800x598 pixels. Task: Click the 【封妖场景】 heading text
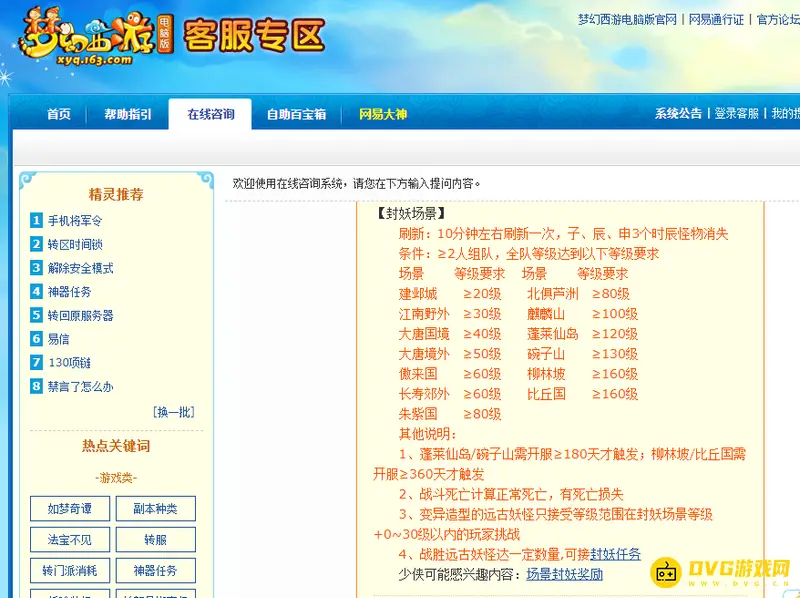[x=411, y=213]
